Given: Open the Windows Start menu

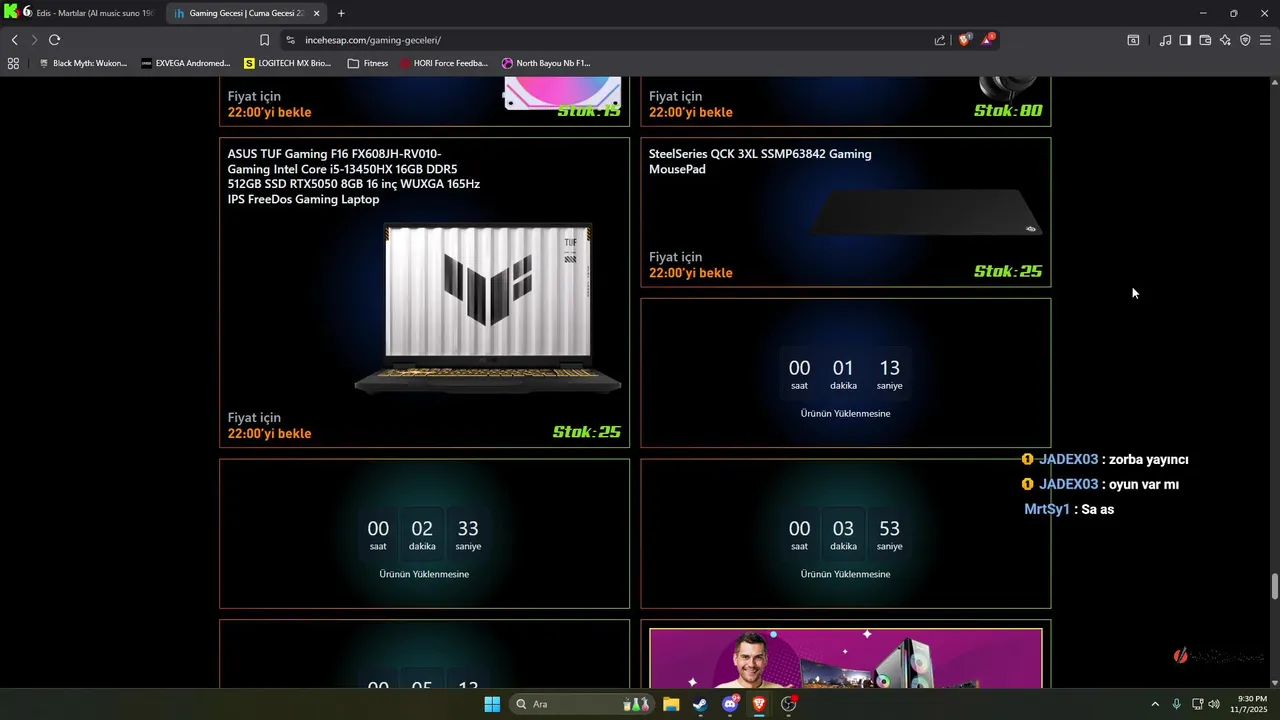Looking at the screenshot, I should [492, 704].
